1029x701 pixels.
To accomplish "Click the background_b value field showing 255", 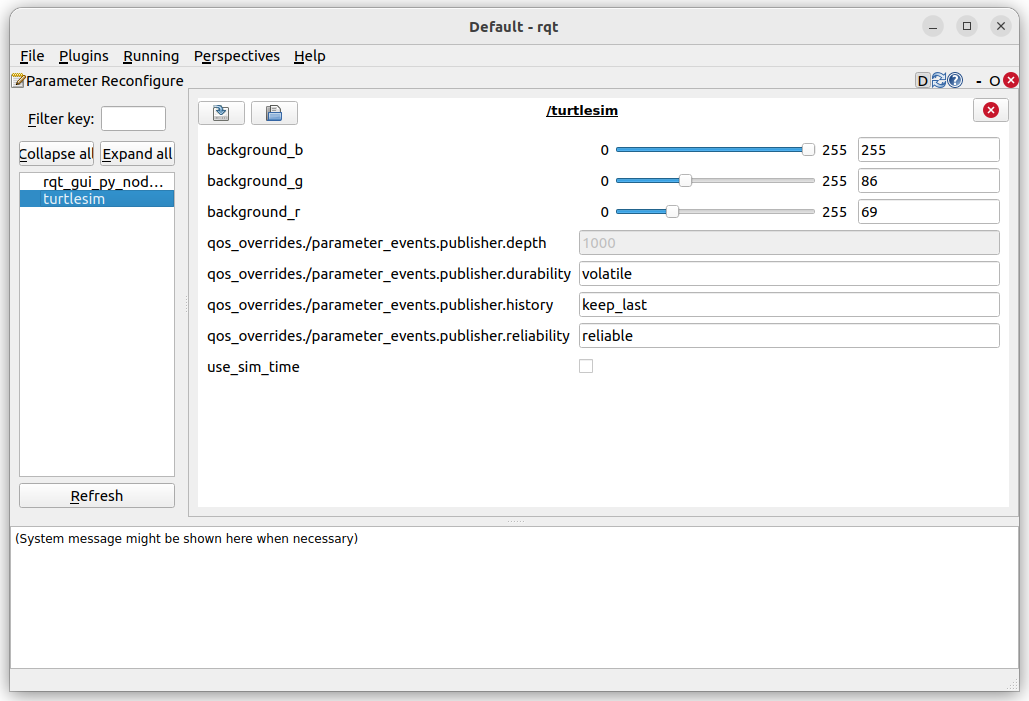I will click(x=929, y=150).
